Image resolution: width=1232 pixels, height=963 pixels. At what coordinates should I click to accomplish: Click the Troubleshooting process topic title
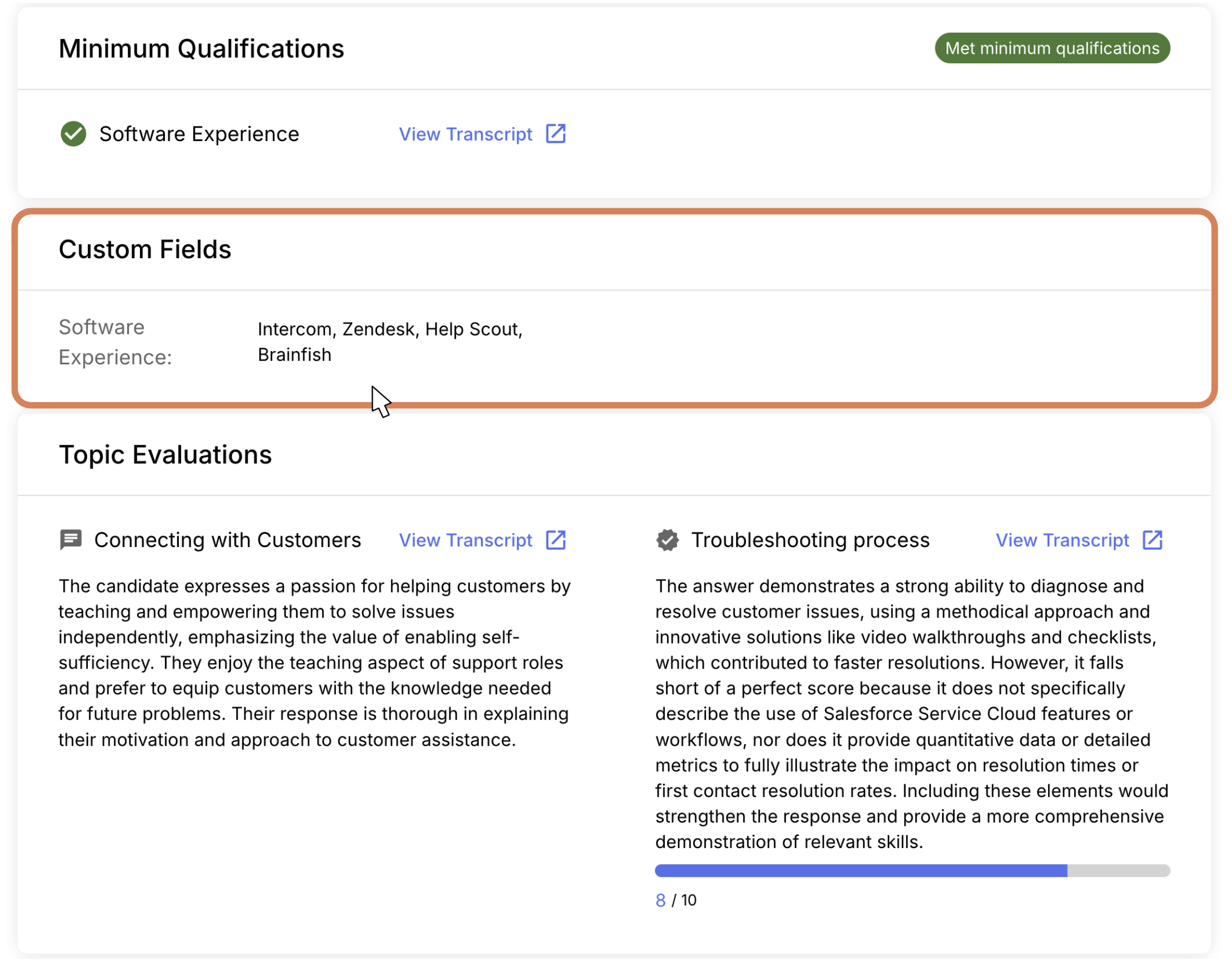tap(810, 540)
